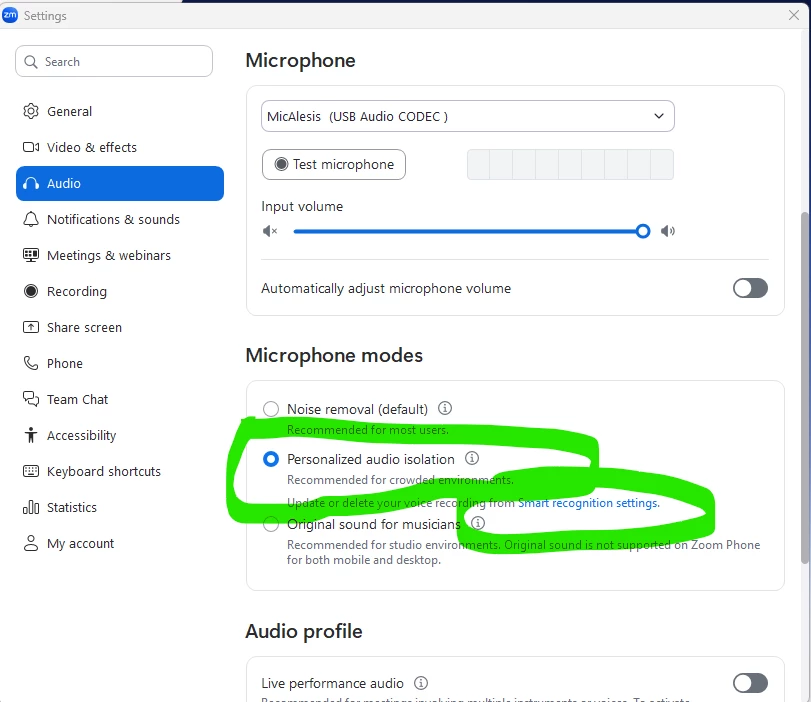The height and width of the screenshot is (702, 811).
Task: Go to Notifications & sounds settings
Action: click(120, 219)
